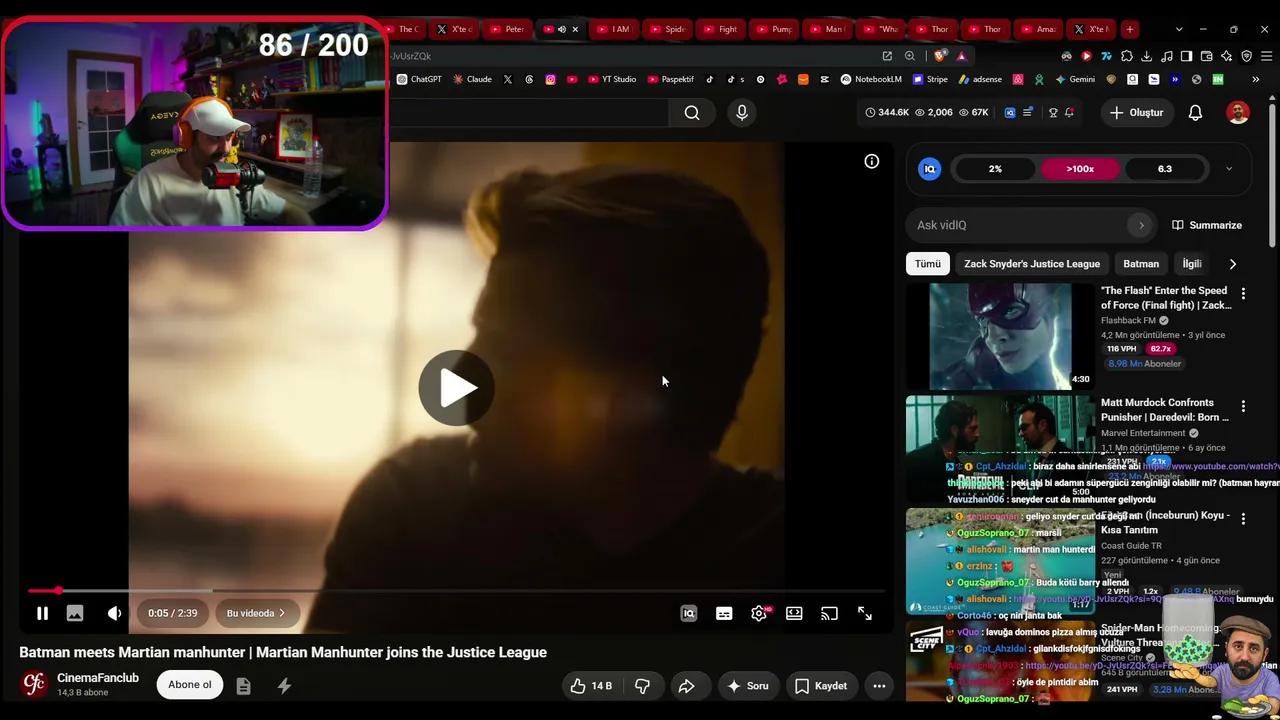Subscribe with the 'Abone ol' button

click(190, 685)
